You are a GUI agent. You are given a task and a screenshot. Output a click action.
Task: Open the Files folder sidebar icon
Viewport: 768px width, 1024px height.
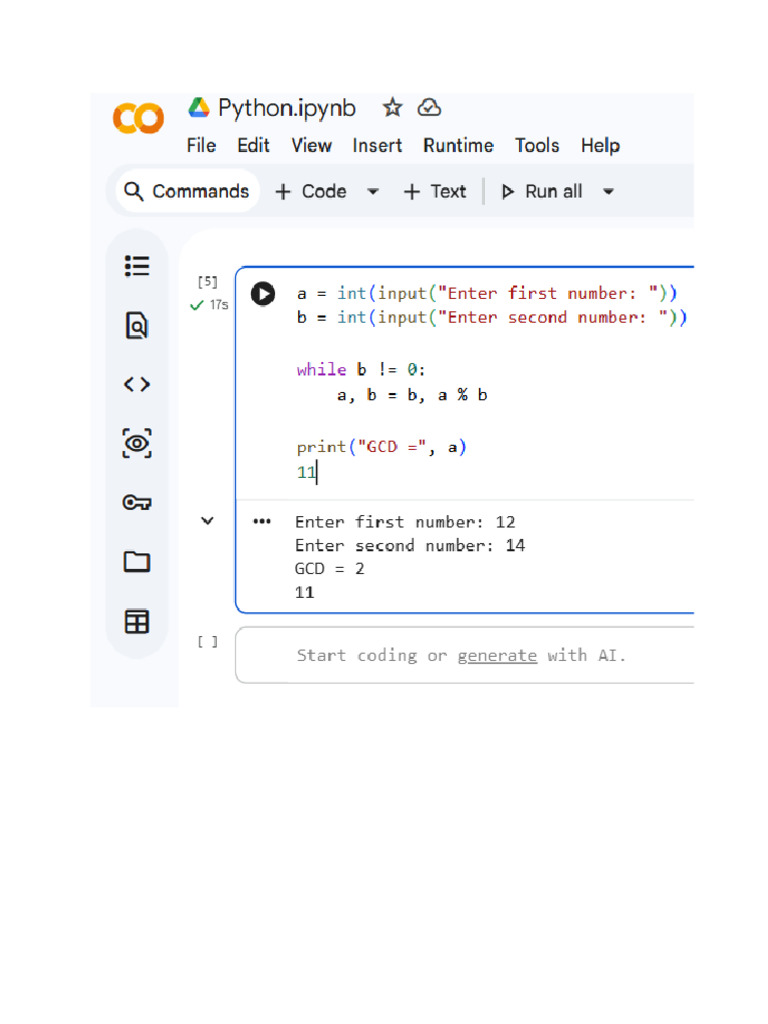pyautogui.click(x=137, y=562)
